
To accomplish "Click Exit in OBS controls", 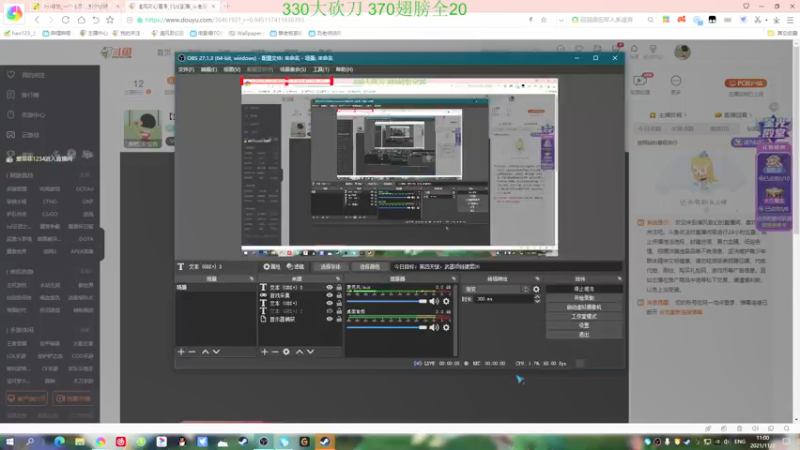I will 584,335.
